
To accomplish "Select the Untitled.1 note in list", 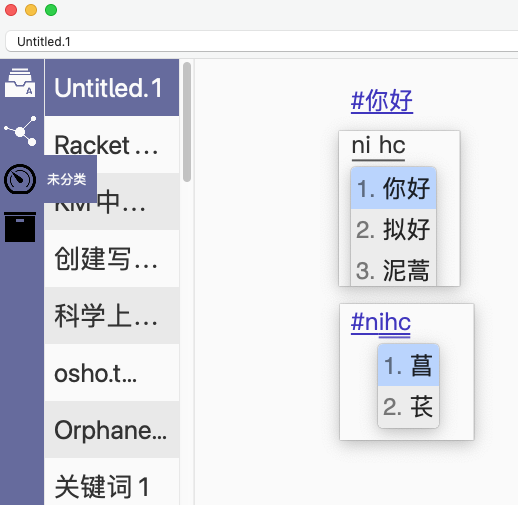I will tap(112, 88).
